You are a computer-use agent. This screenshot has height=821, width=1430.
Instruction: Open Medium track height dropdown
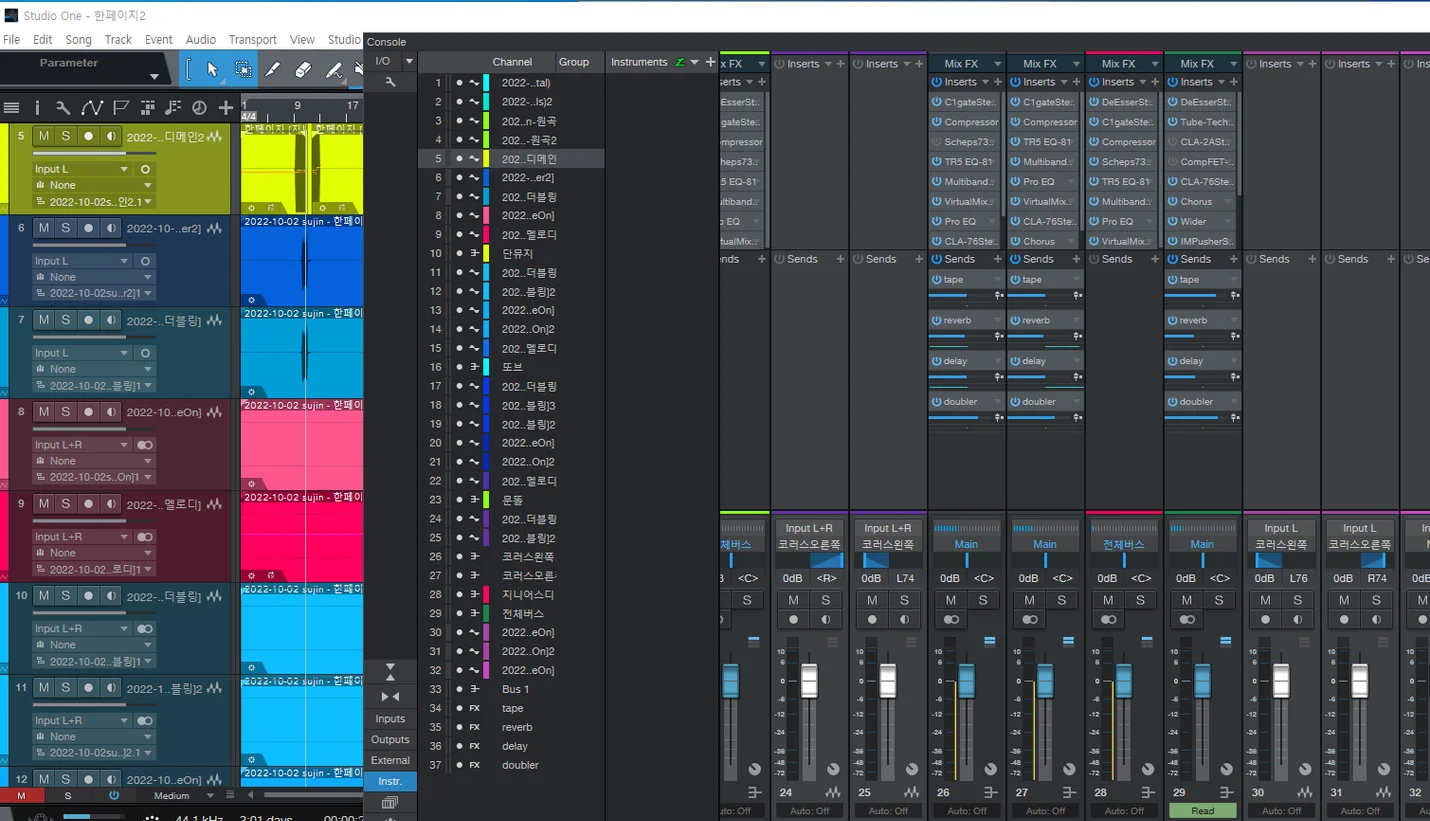209,796
